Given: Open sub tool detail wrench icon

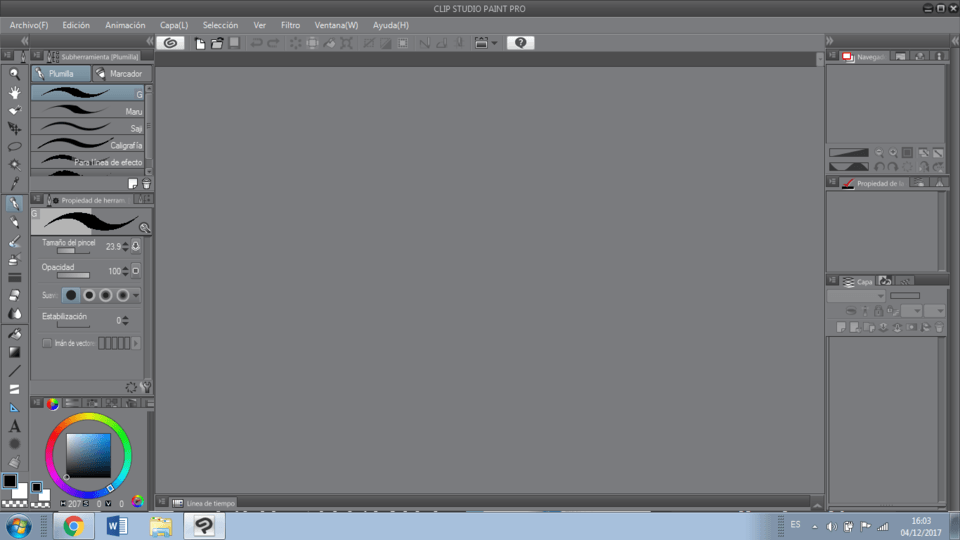Looking at the screenshot, I should [146, 387].
